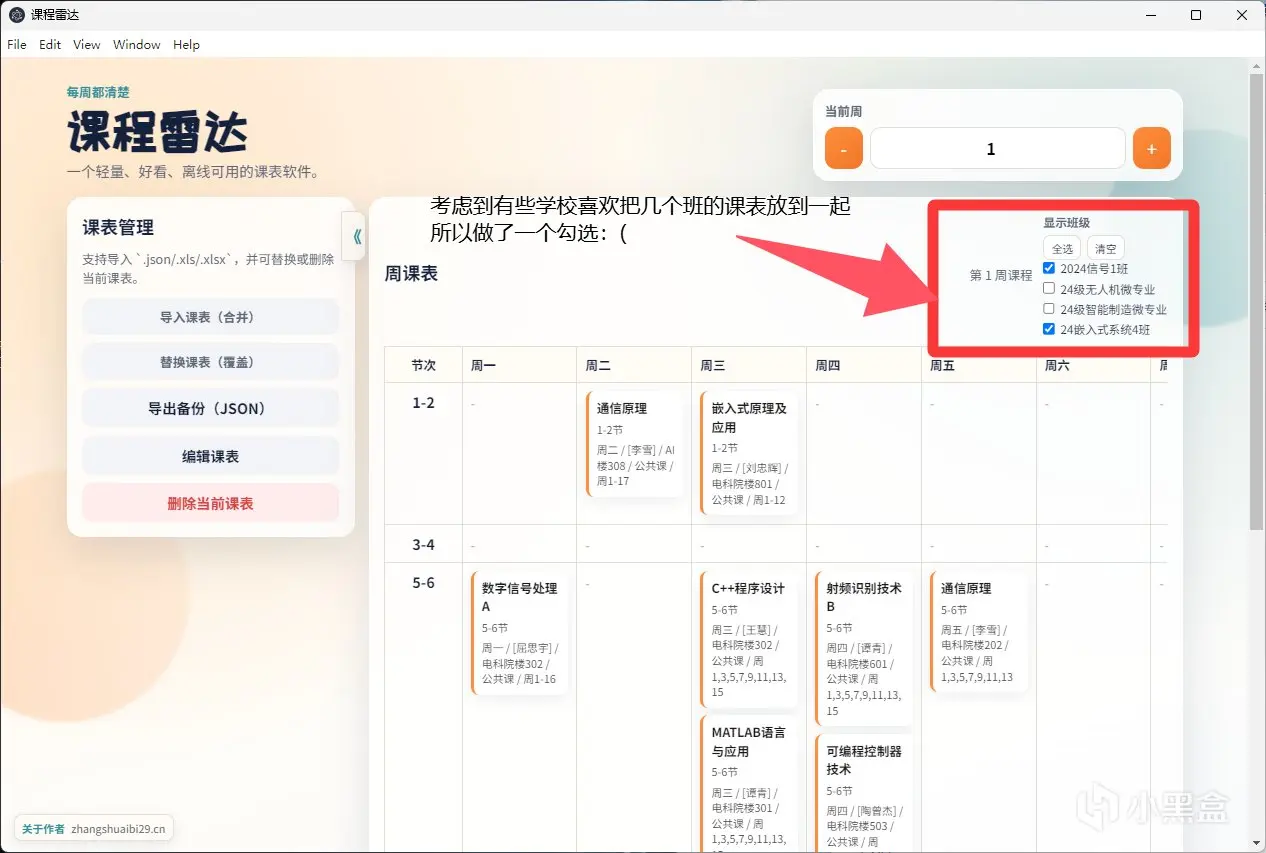Viewport: 1266px width, 853px height.
Task: Increase current week with plus button
Action: (1151, 149)
